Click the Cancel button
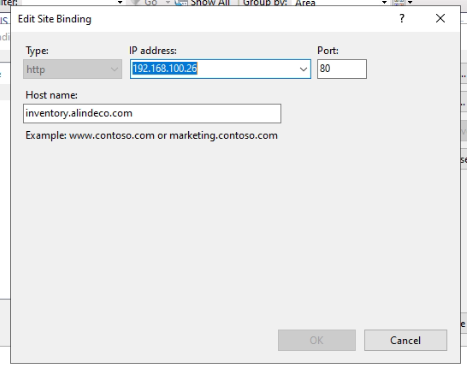The image size is (467, 371). pos(405,340)
